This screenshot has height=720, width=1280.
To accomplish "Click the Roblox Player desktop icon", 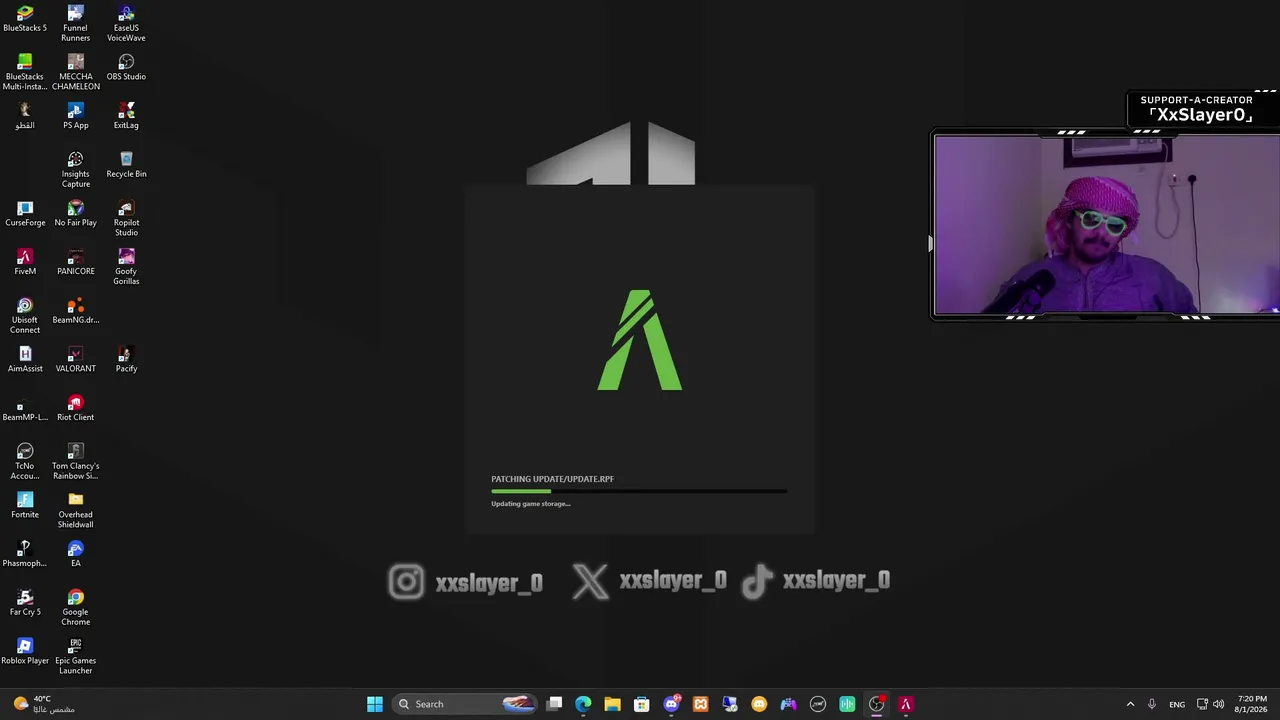I will pos(25,652).
